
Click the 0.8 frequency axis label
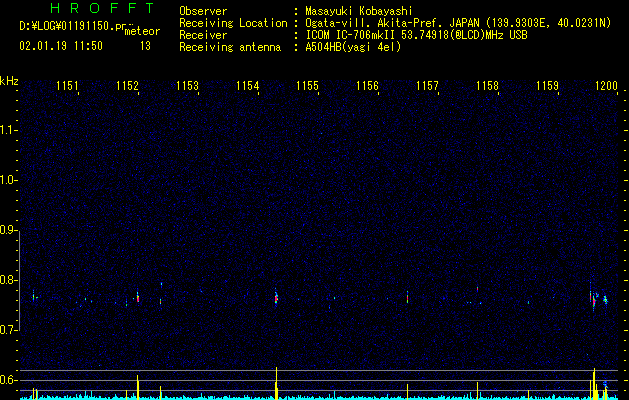8,280
